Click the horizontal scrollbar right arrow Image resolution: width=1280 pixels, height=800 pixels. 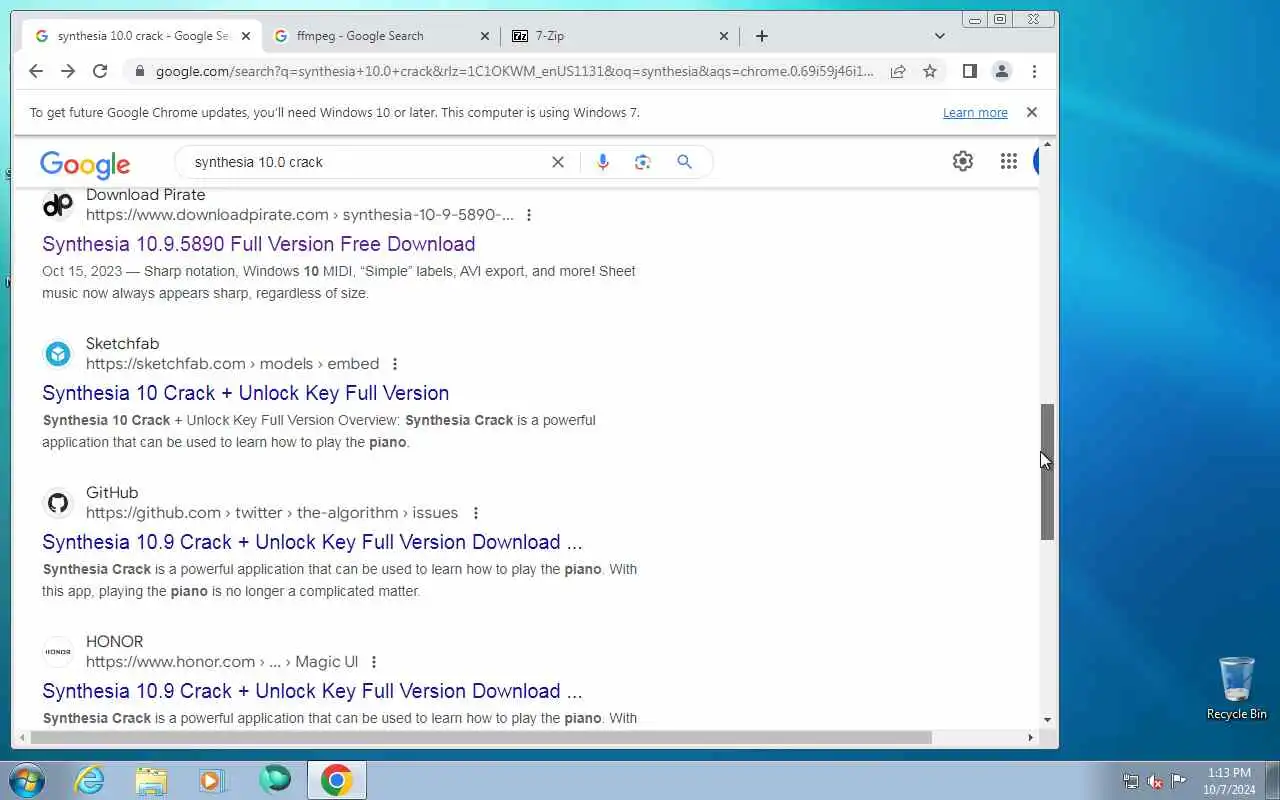click(1030, 738)
